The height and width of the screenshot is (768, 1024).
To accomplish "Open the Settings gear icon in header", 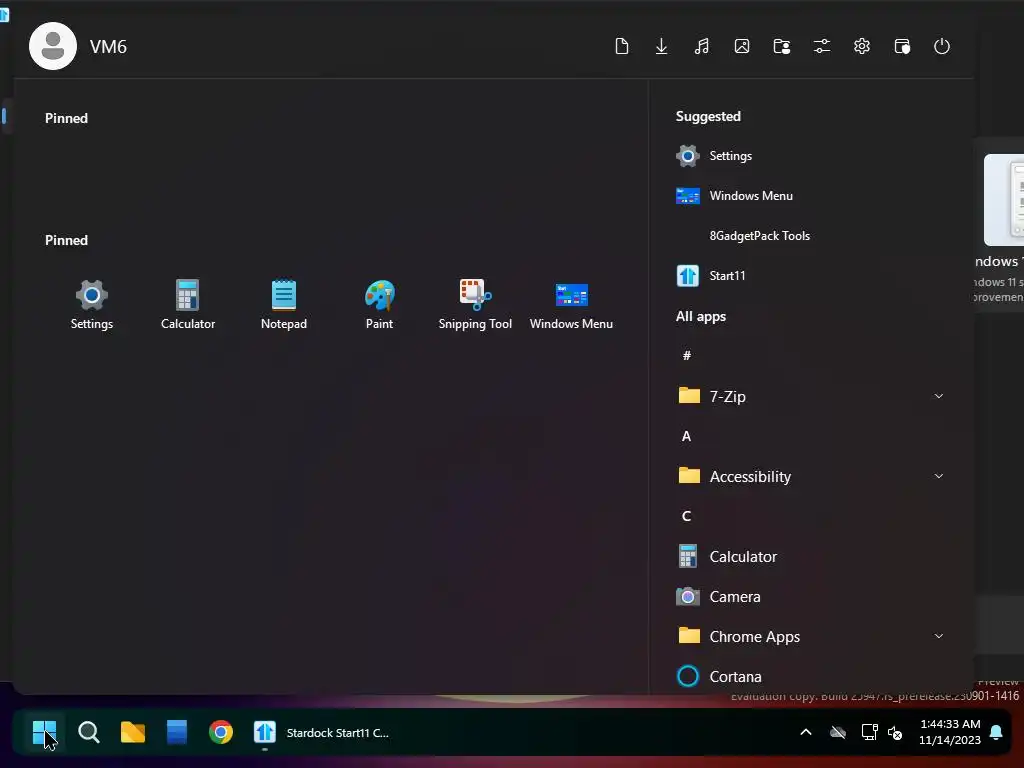I will coord(862,46).
